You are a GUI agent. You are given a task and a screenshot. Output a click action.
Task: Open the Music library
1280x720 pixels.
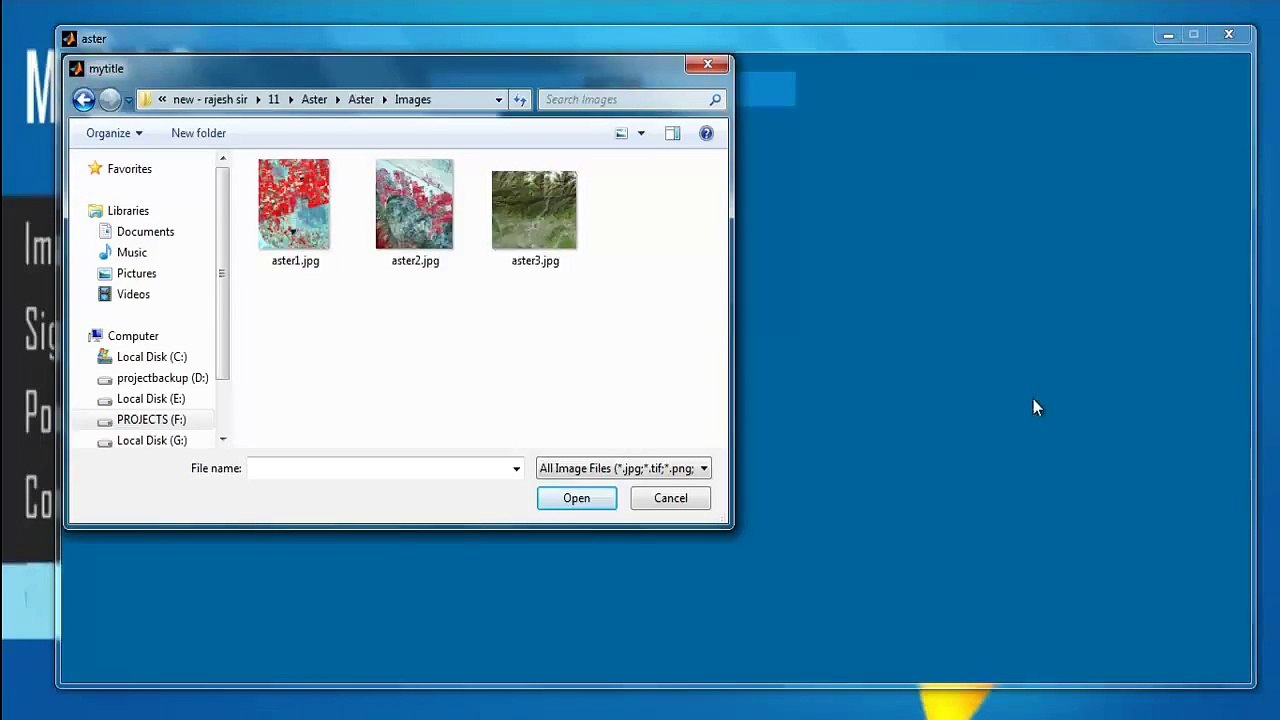[131, 253]
